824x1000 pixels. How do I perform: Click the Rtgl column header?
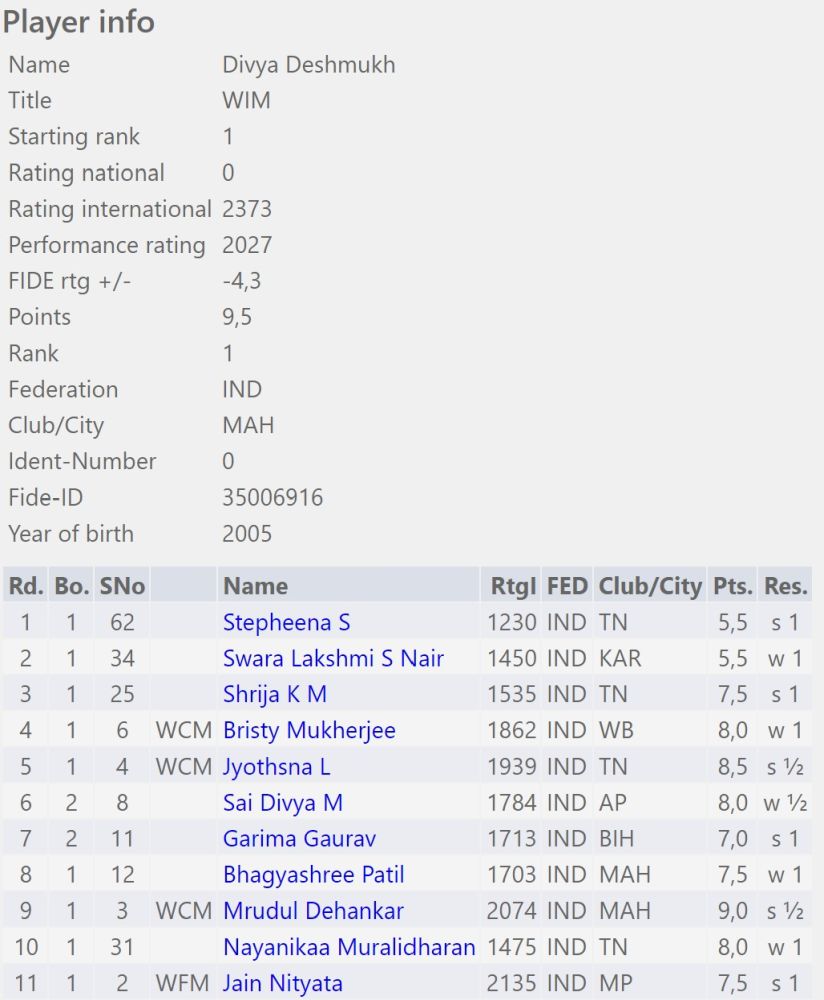pos(513,586)
